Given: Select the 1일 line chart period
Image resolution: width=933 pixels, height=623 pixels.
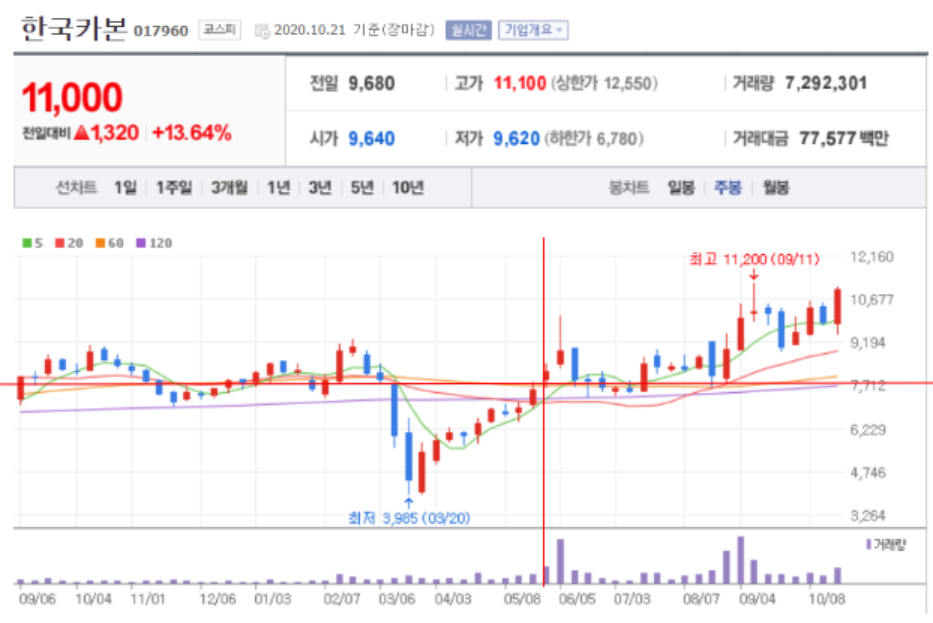Looking at the screenshot, I should tap(125, 188).
